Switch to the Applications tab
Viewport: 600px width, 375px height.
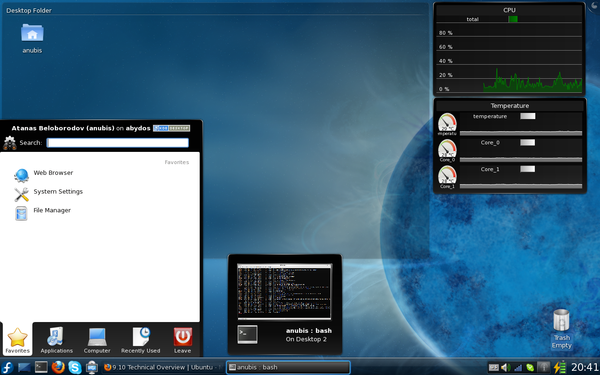57,340
